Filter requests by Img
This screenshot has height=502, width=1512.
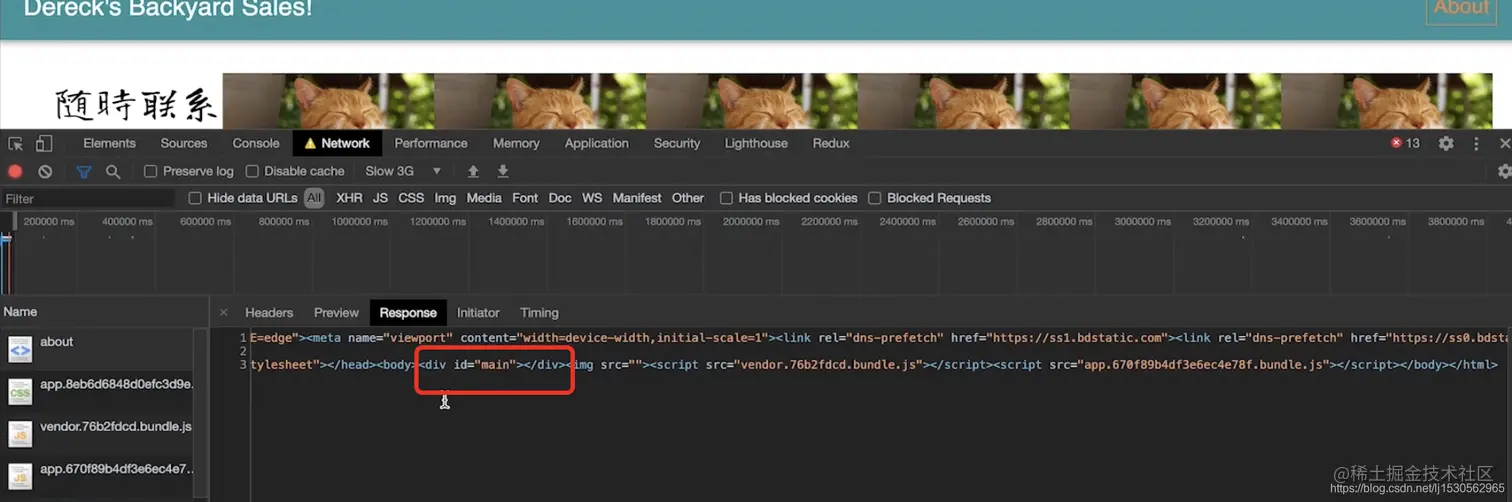point(445,198)
